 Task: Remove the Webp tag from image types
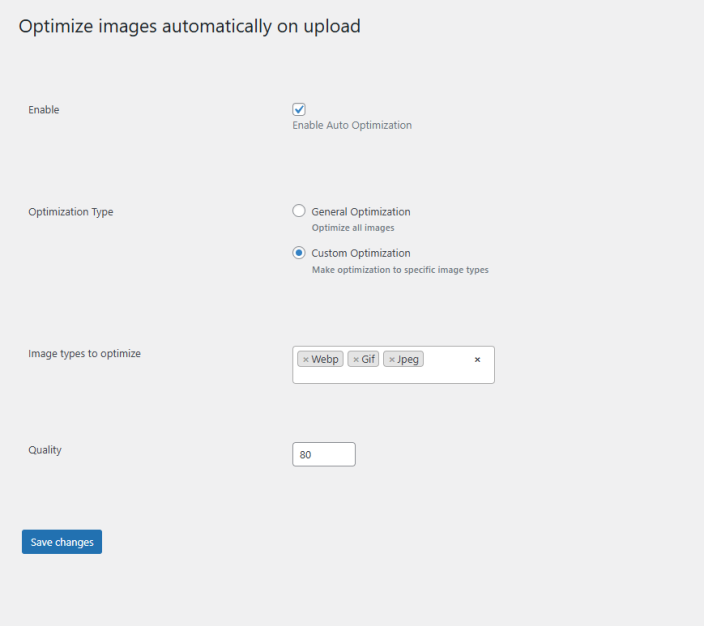pyautogui.click(x=305, y=360)
